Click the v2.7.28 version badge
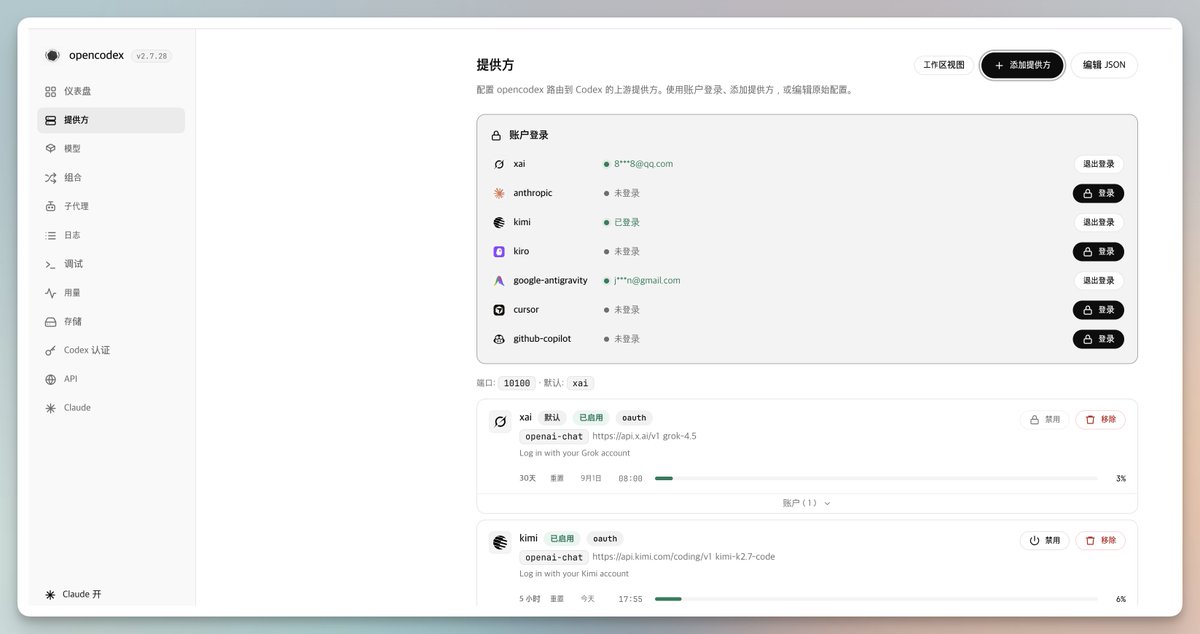 151,56
